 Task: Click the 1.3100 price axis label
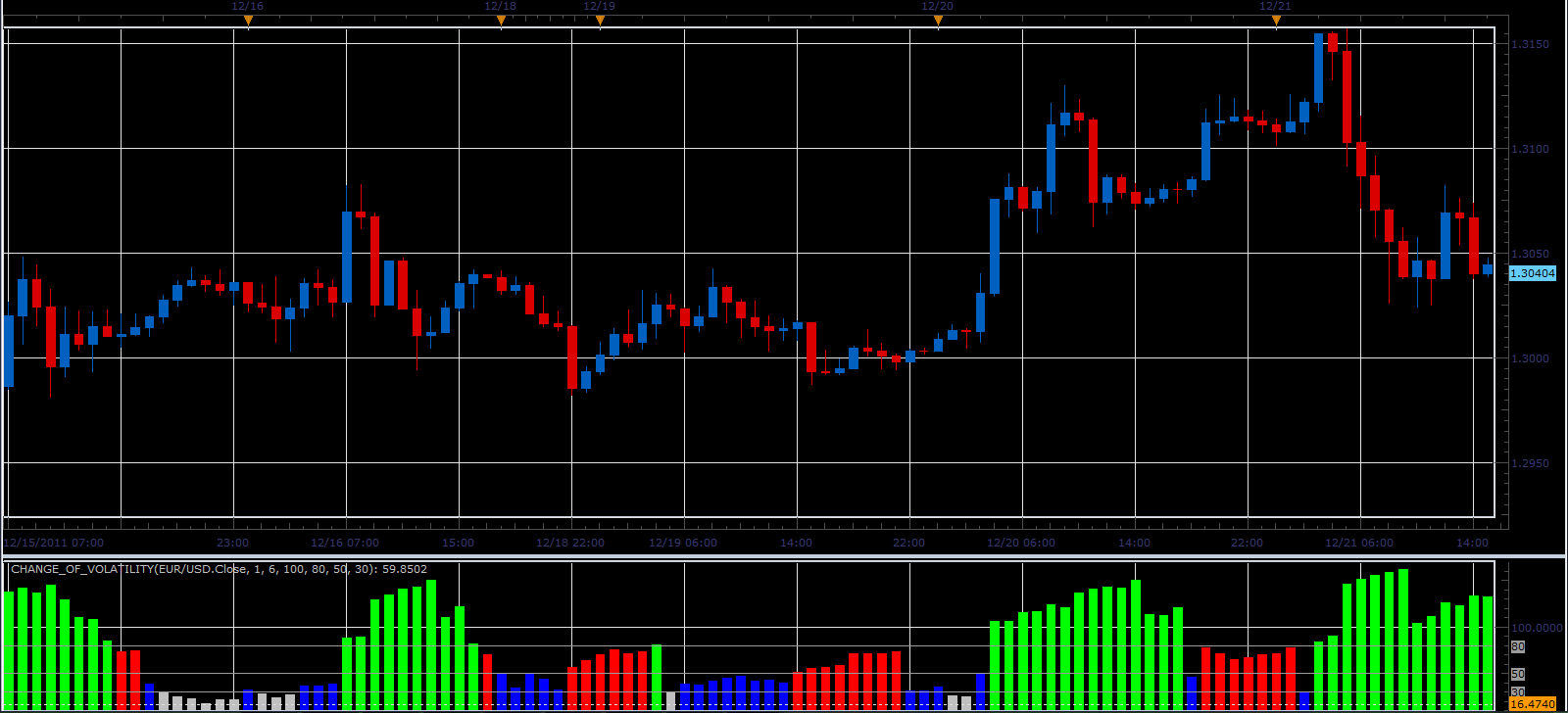[x=1530, y=149]
